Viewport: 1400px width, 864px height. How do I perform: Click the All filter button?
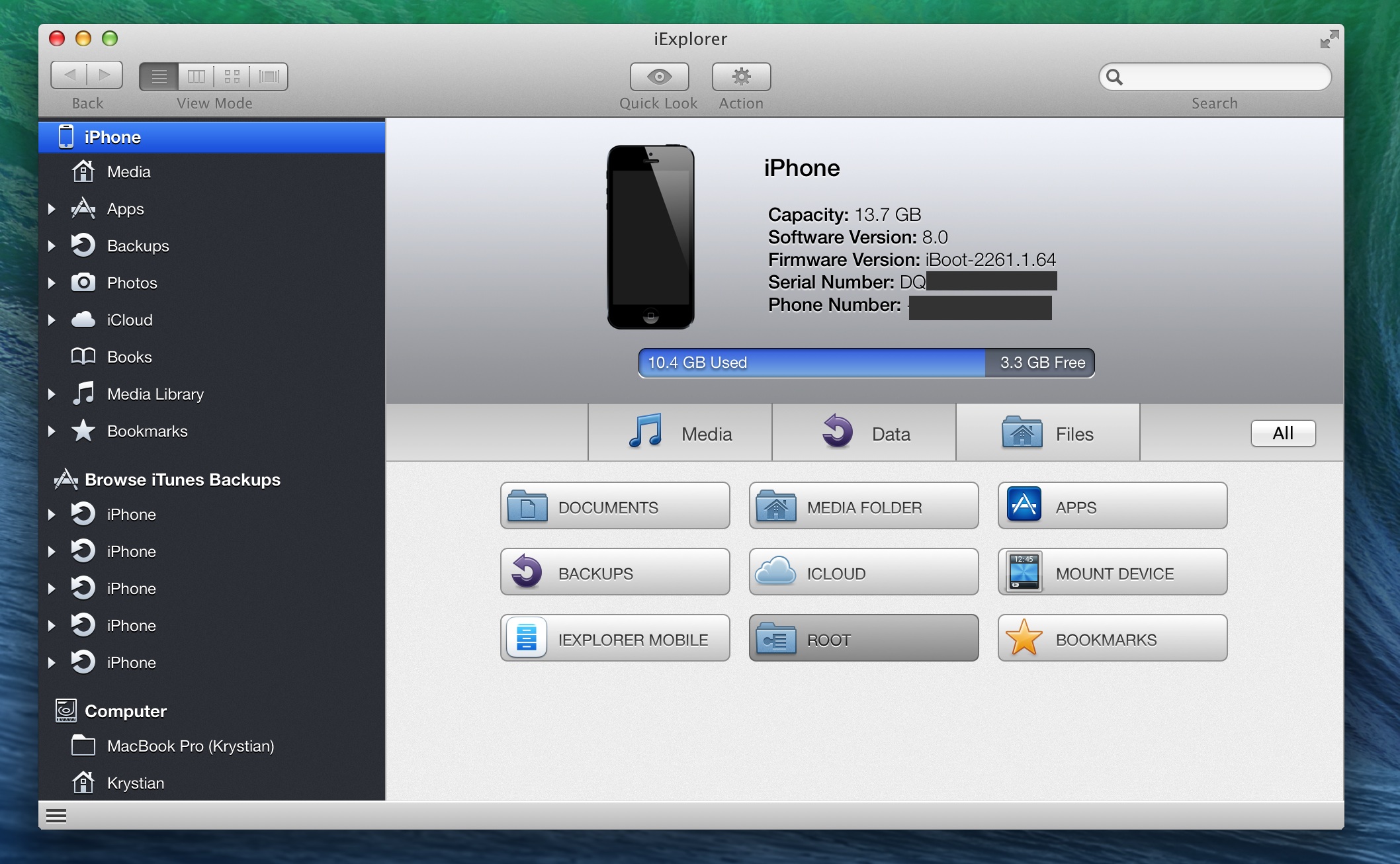(1282, 433)
